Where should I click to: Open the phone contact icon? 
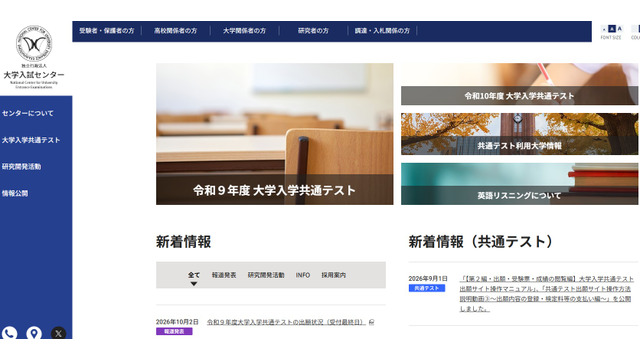[x=9, y=333]
